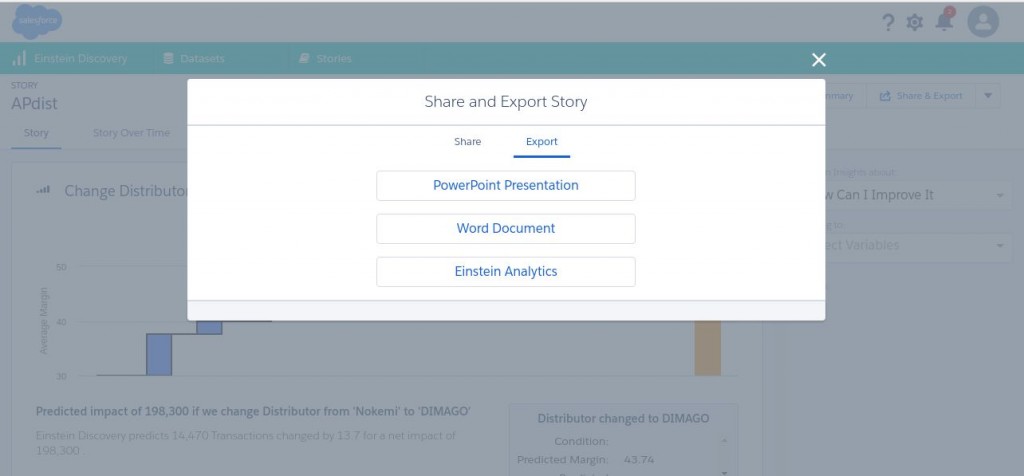Open the user profile avatar
The height and width of the screenshot is (476, 1024).
point(984,21)
